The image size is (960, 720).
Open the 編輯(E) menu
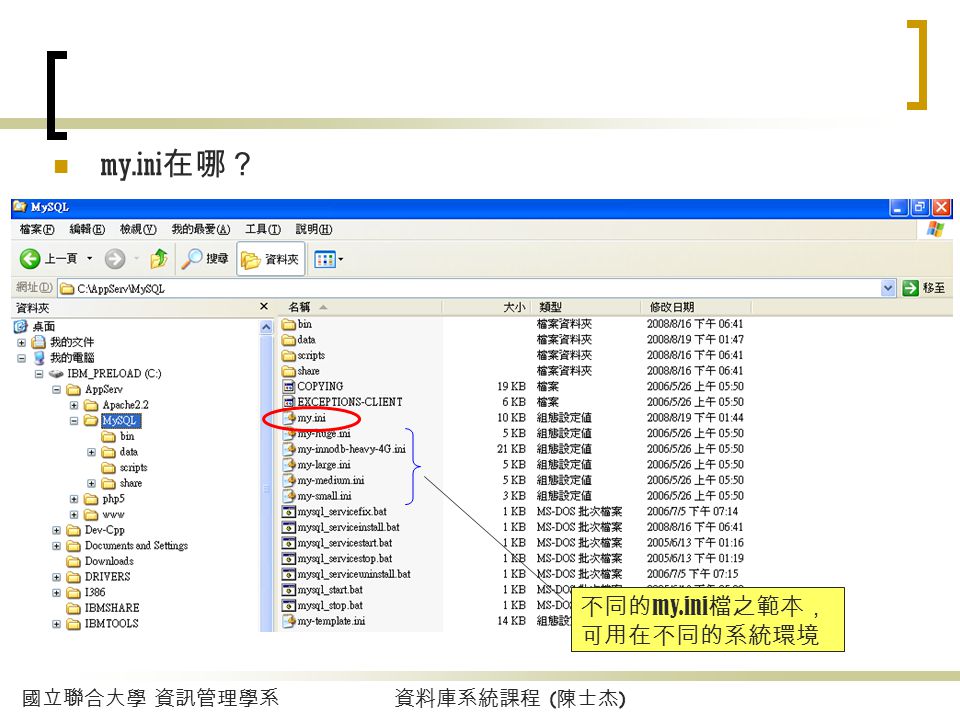87,230
